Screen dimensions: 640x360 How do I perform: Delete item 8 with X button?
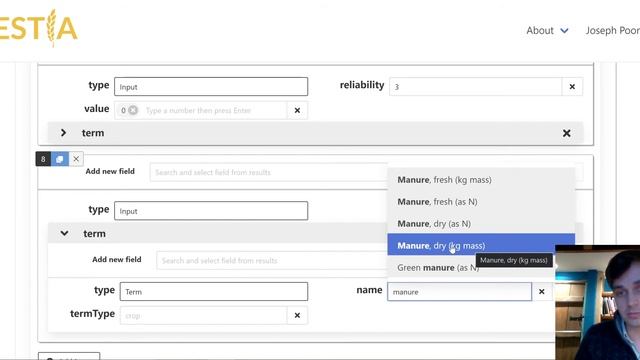tap(76, 159)
